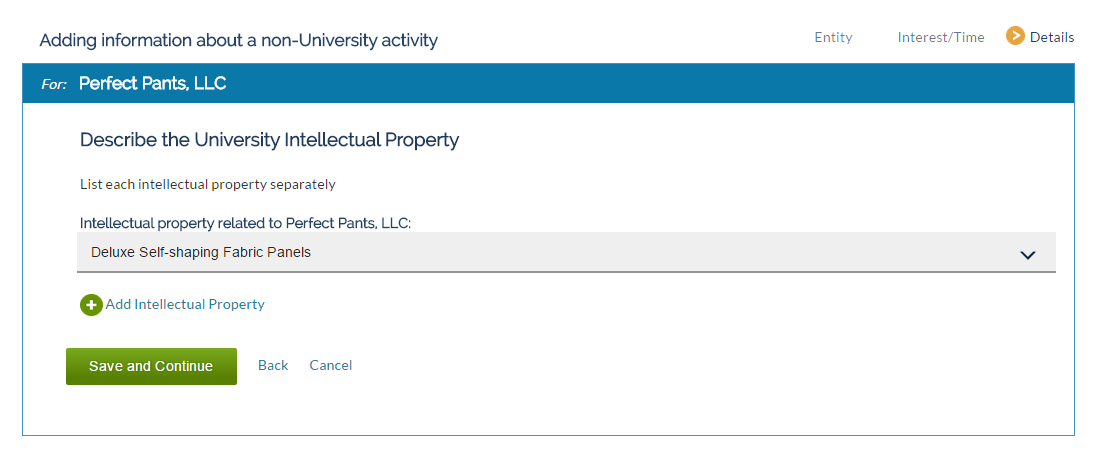Click Save and Continue button

[x=151, y=366]
